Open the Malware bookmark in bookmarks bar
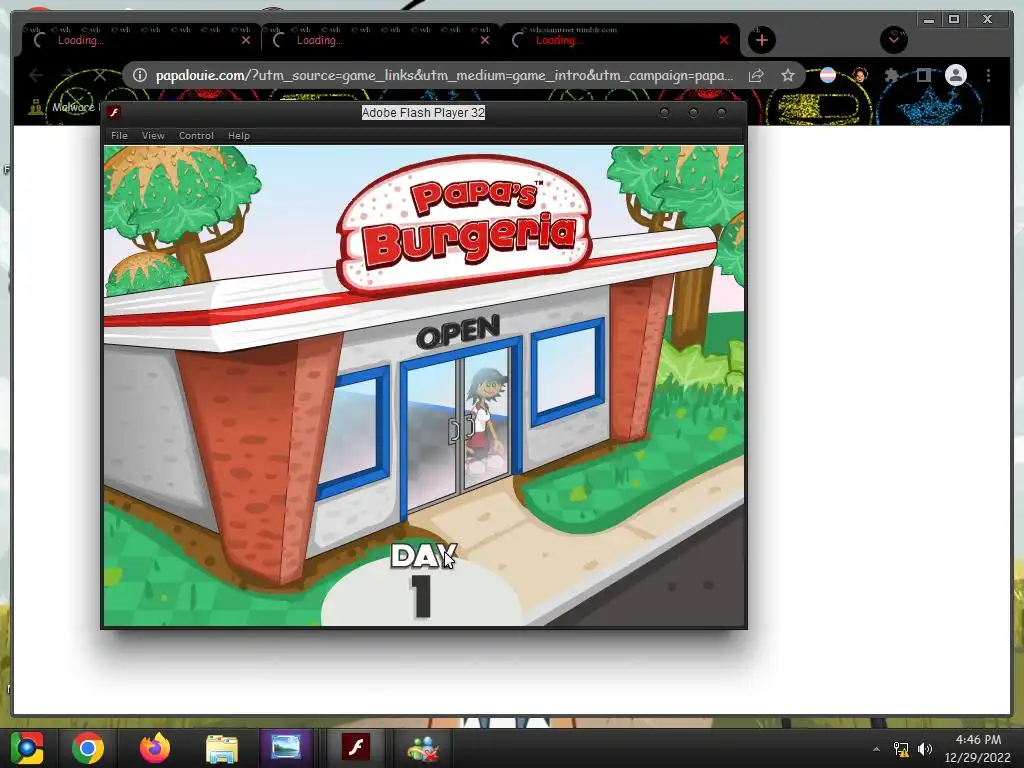Image resolution: width=1024 pixels, height=768 pixels. (62, 107)
